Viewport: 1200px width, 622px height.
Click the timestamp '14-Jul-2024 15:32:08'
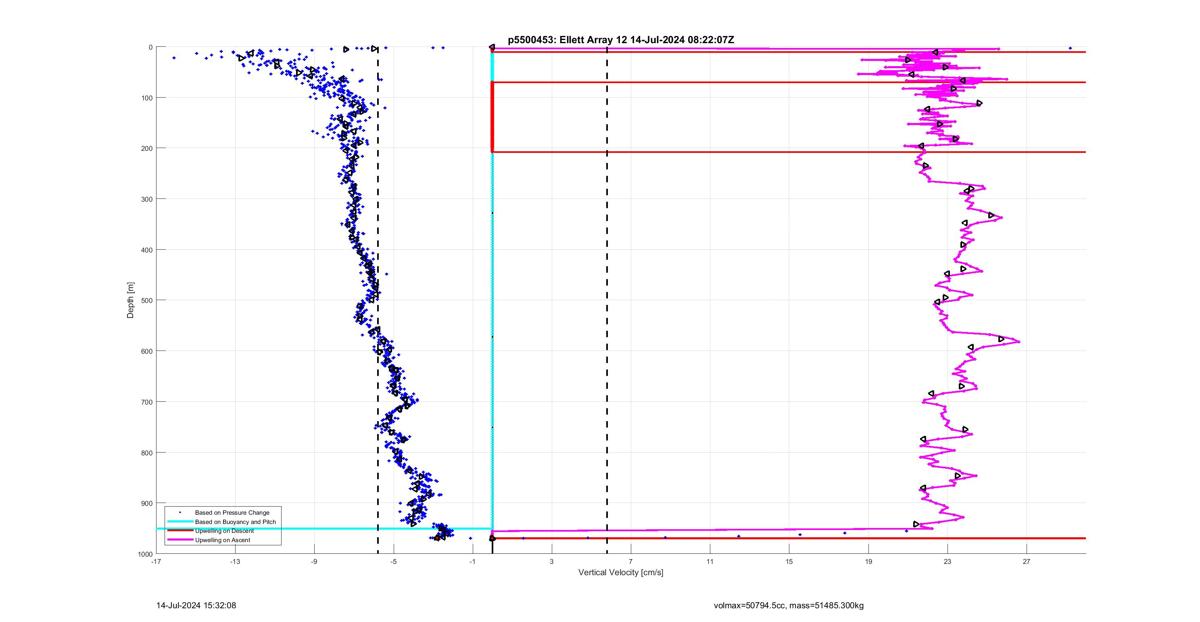click(x=196, y=605)
